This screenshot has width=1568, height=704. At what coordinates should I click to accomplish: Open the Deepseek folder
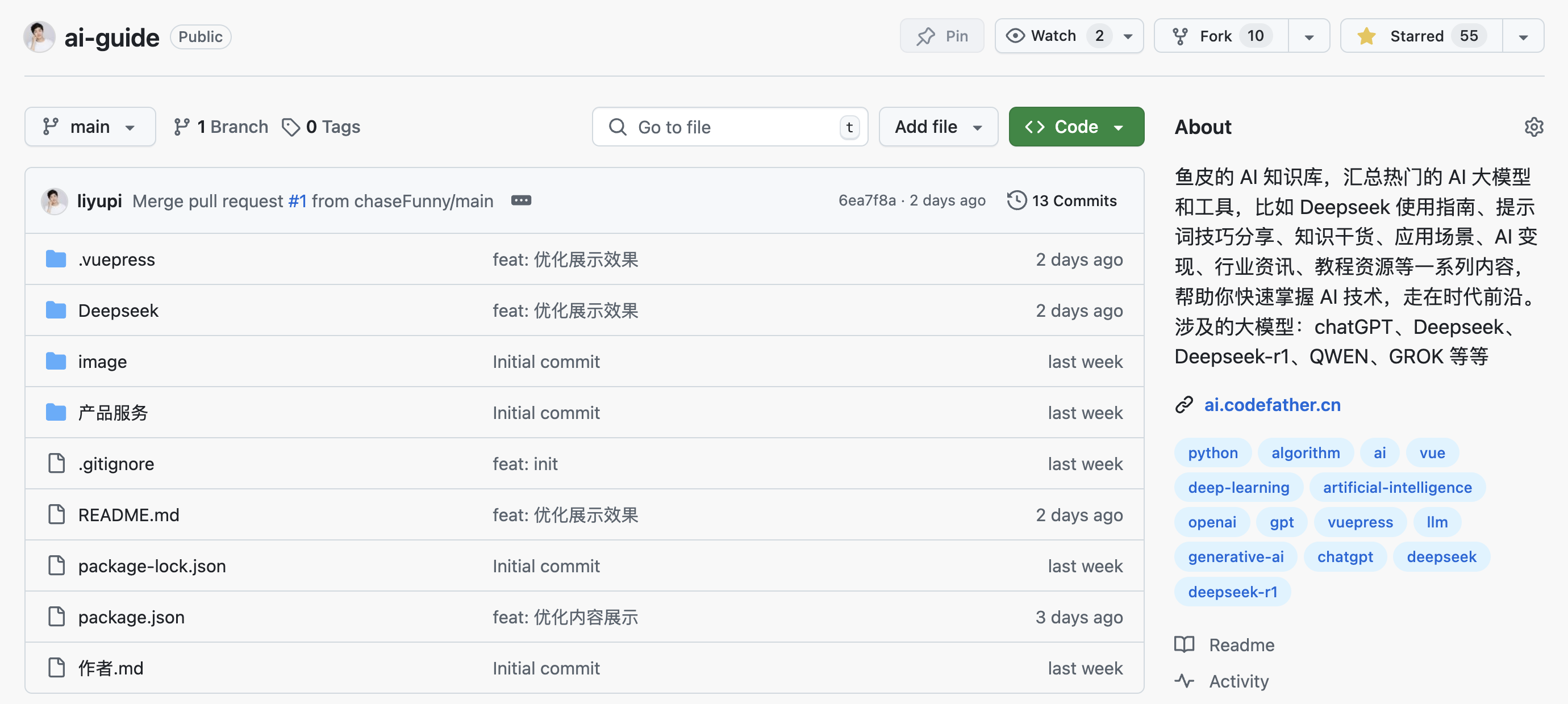pyautogui.click(x=119, y=310)
